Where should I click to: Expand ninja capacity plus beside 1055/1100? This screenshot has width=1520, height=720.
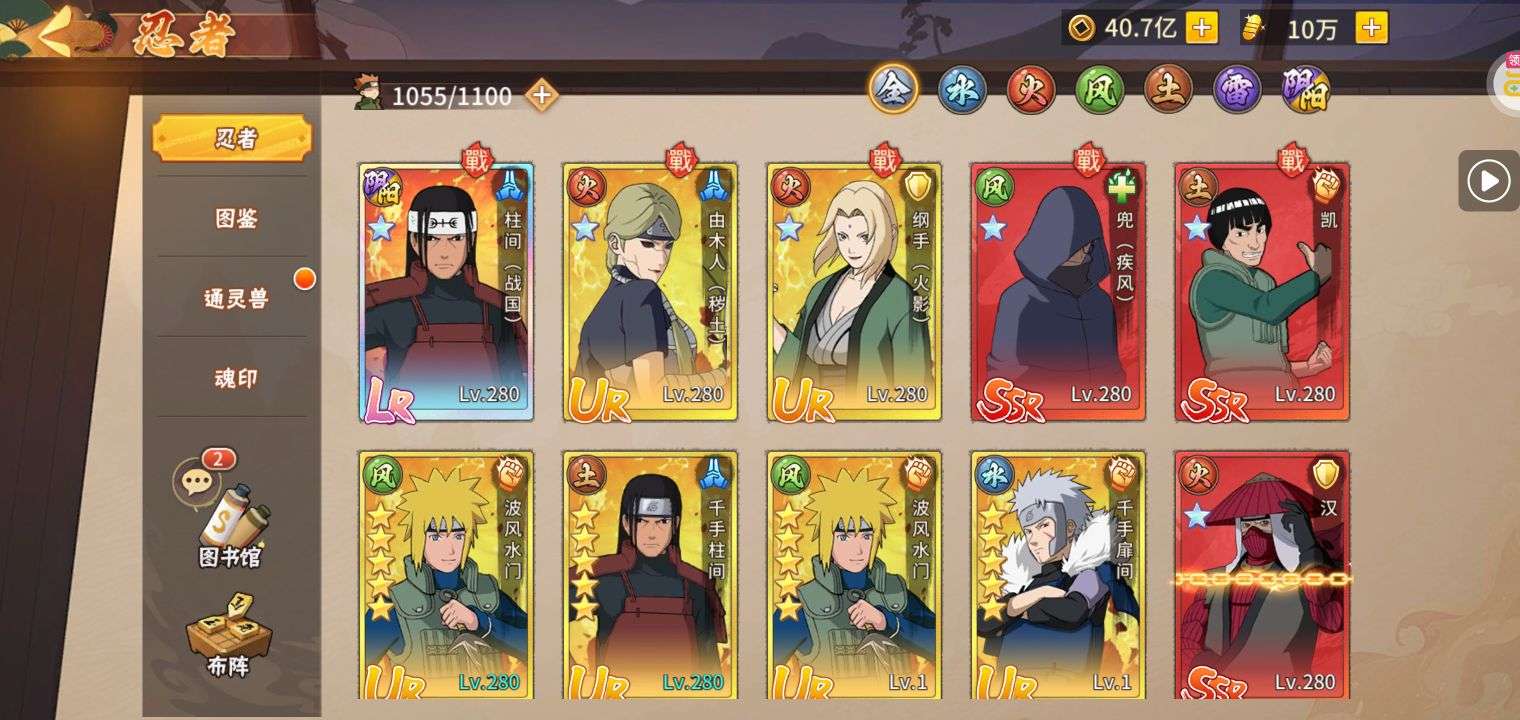point(541,96)
